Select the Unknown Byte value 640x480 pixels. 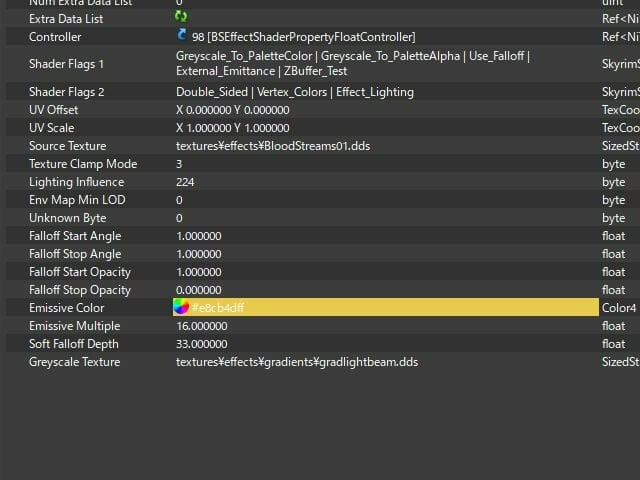pos(179,218)
